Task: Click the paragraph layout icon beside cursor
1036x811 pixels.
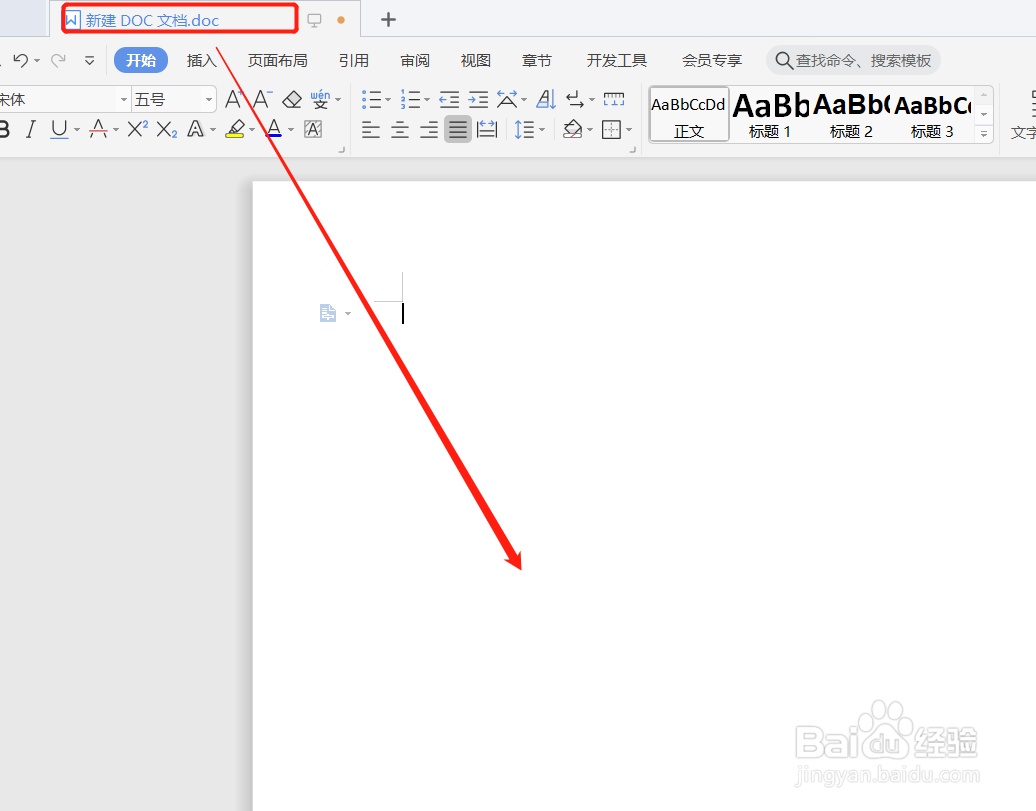Action: [x=328, y=313]
